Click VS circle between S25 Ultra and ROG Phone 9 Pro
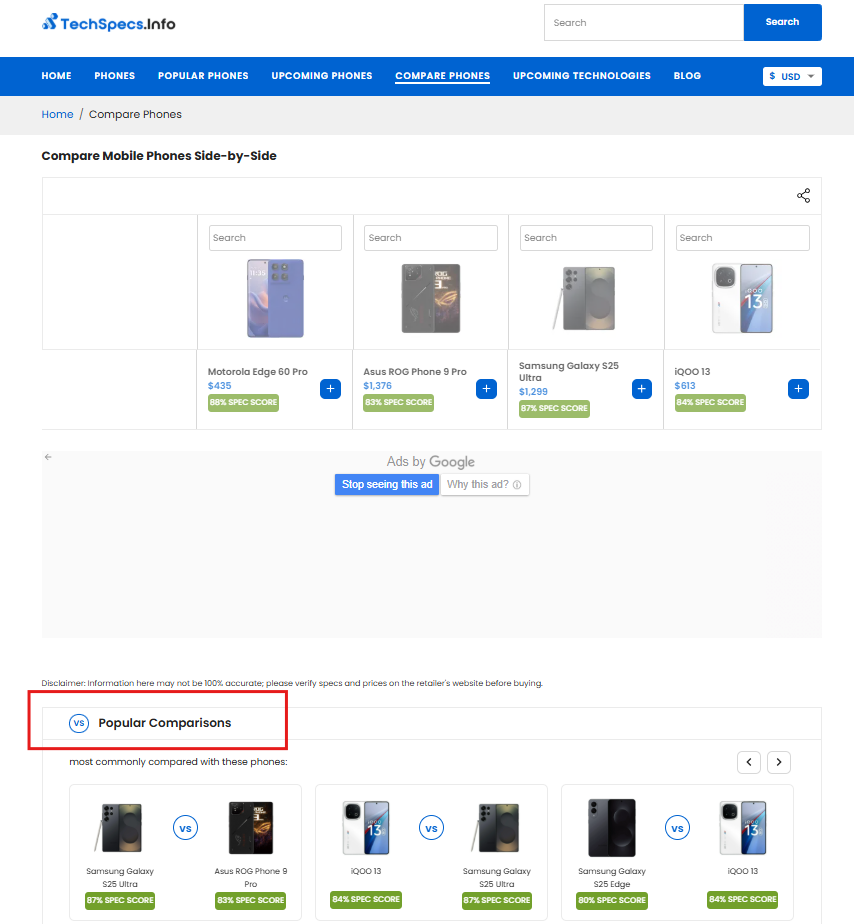 point(185,828)
